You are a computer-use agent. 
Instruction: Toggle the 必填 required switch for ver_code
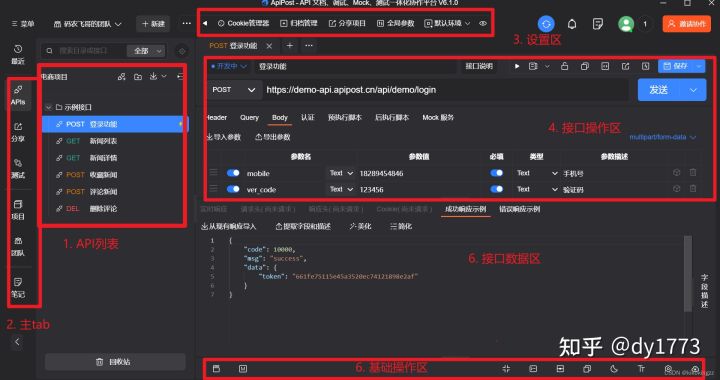click(496, 189)
